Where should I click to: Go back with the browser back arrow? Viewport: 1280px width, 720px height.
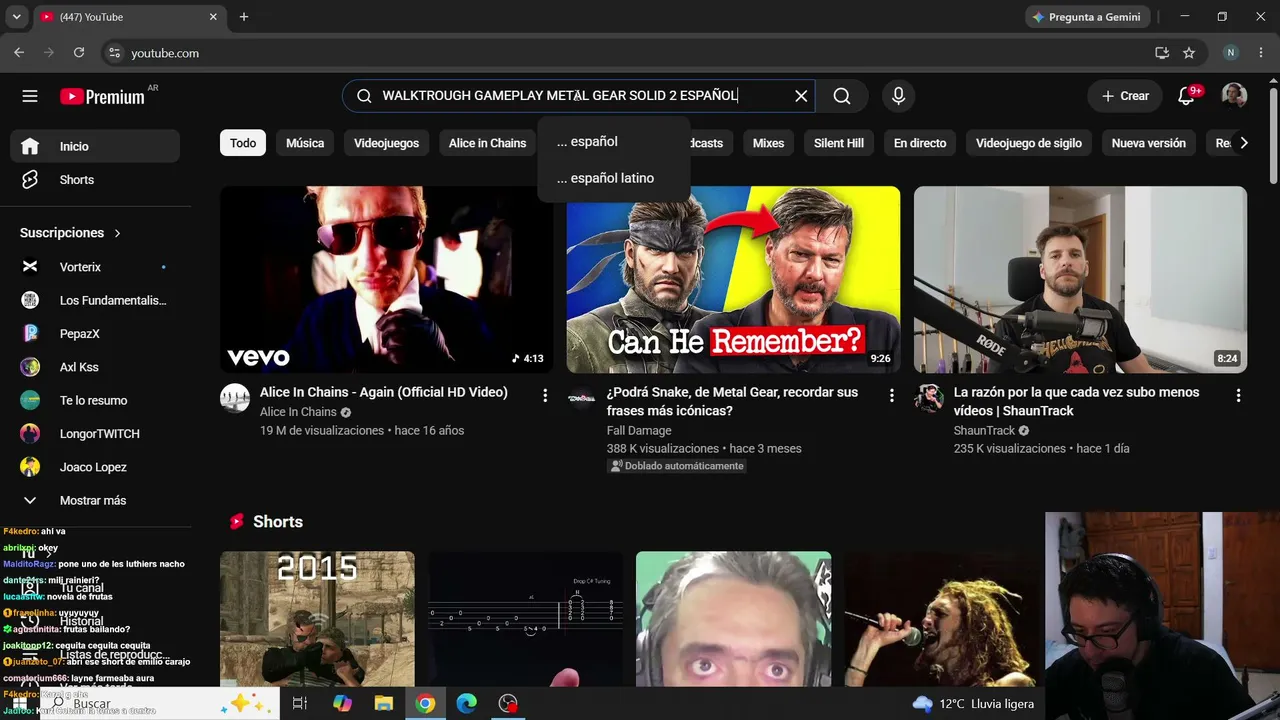tap(19, 53)
